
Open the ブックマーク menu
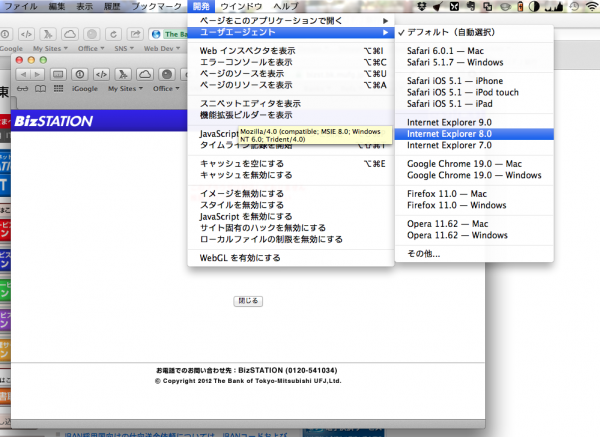pyautogui.click(x=157, y=6)
